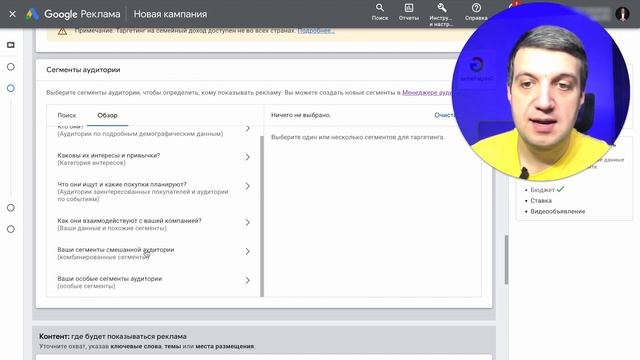Click the 'Контент: где будет показываться реклама' heading
Viewport: 640px width, 360px height.
pos(113,336)
